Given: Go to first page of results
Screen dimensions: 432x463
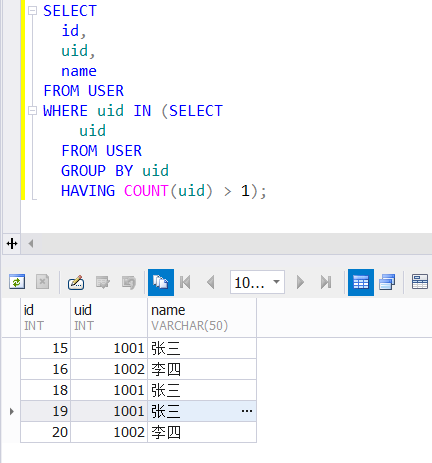Looking at the screenshot, I should (185, 282).
